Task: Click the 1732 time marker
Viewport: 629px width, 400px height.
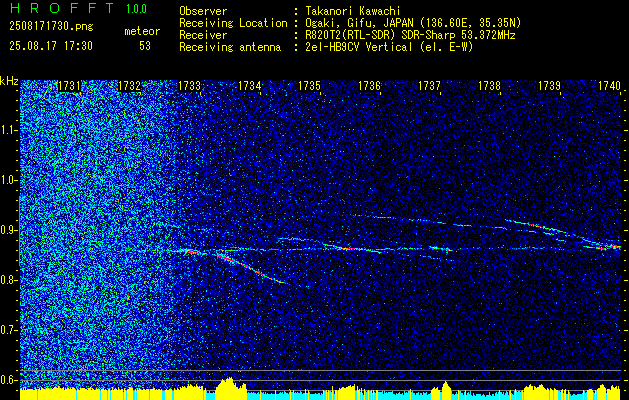Action: [x=130, y=86]
